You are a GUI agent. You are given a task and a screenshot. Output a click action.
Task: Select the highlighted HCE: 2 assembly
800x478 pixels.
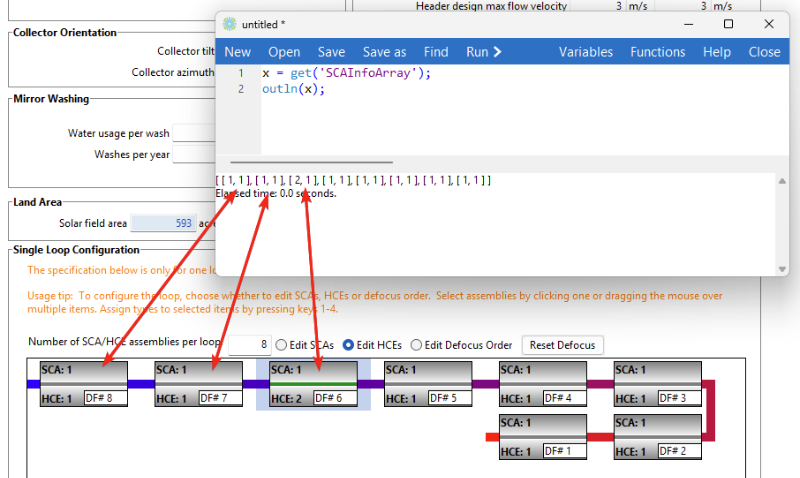click(314, 384)
